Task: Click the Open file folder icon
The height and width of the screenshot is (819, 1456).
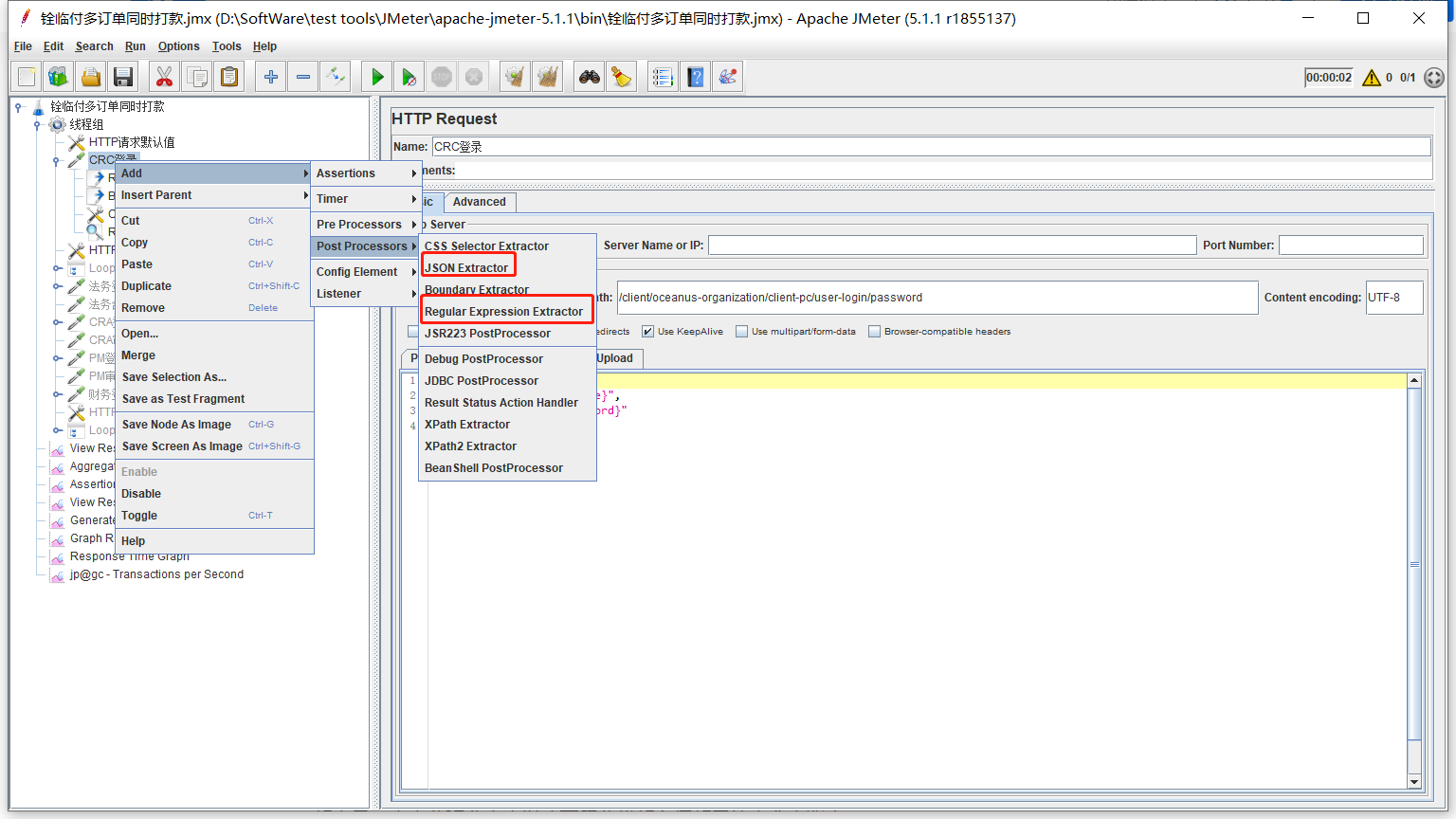Action: coord(91,77)
